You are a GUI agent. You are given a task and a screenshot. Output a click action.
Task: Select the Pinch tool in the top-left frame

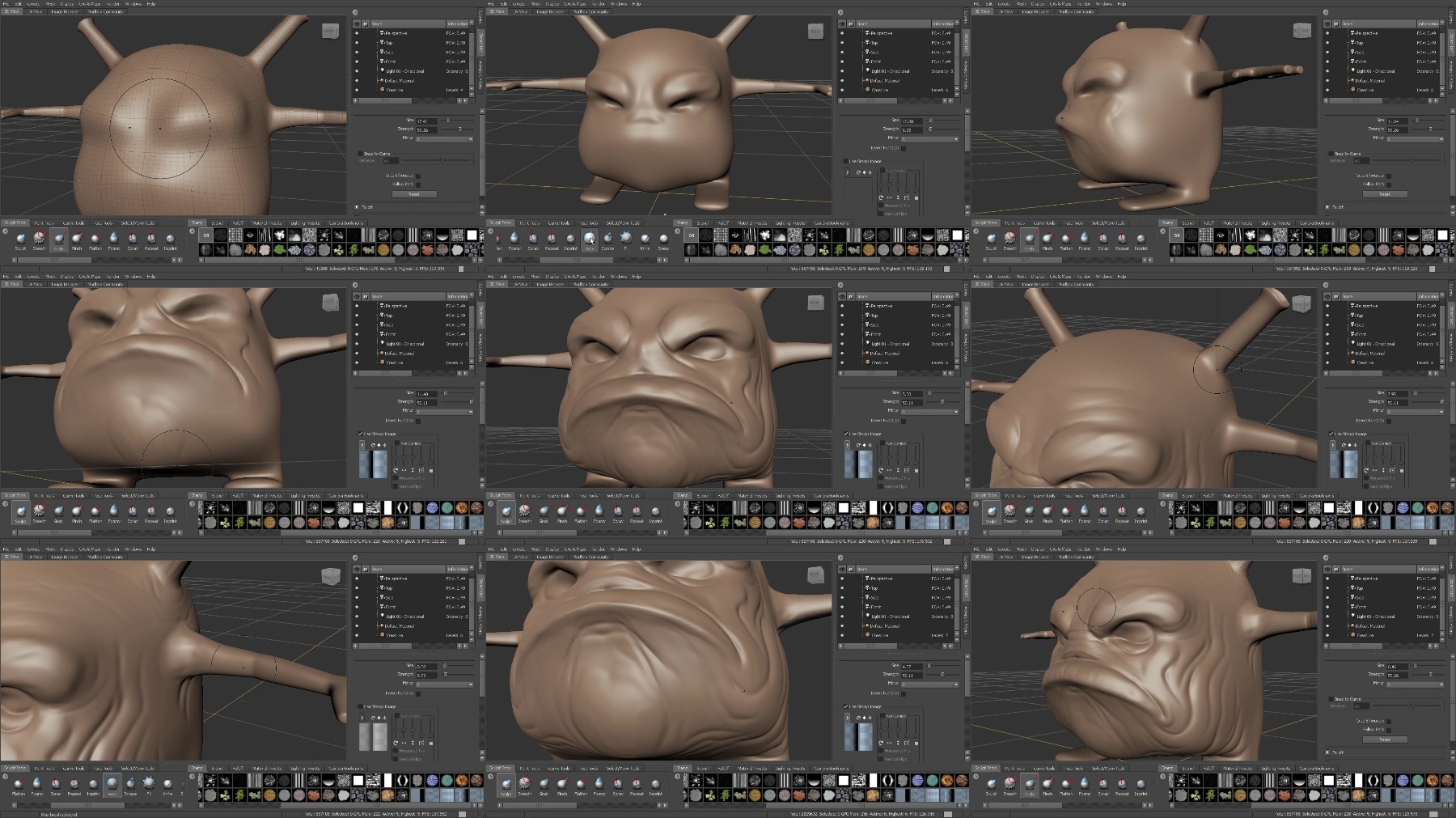click(77, 240)
